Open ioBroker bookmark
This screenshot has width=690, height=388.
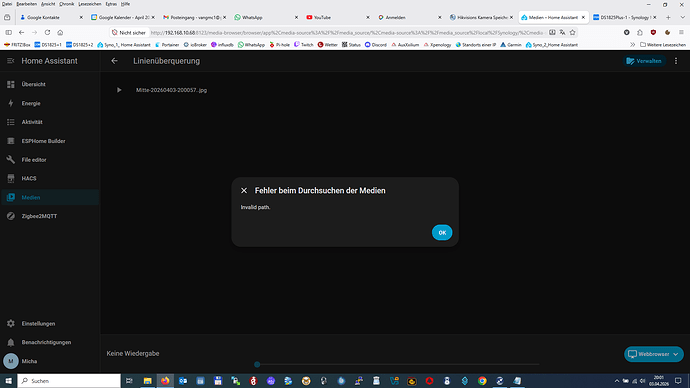(195, 45)
